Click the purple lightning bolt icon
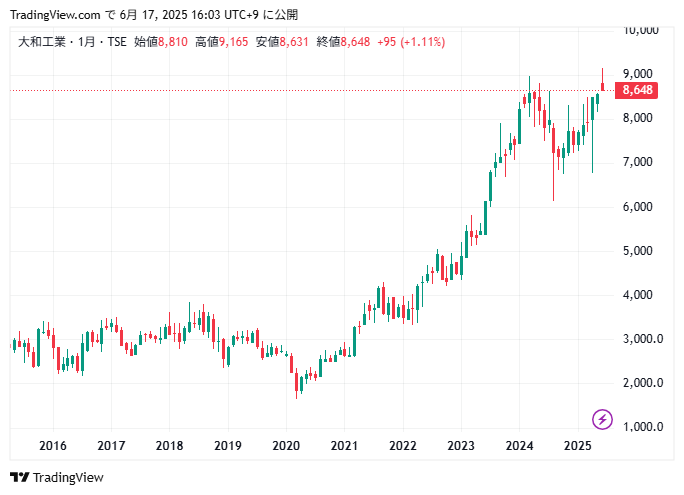 coord(602,419)
